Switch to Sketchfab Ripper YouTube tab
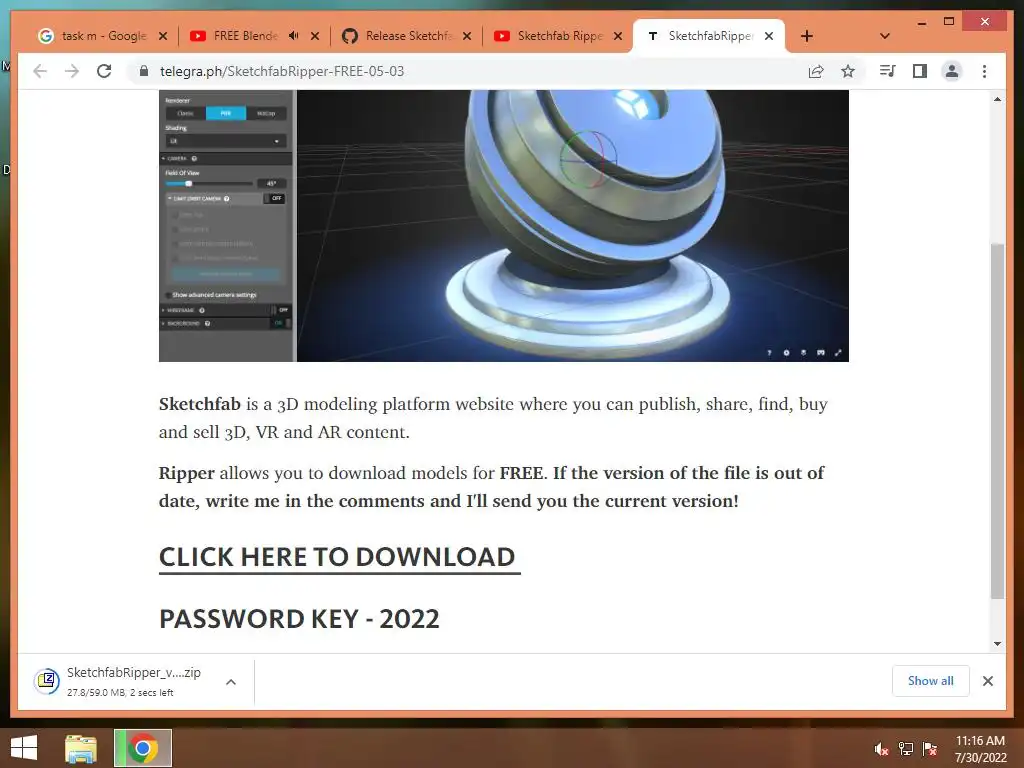The height and width of the screenshot is (768, 1024). pos(560,36)
